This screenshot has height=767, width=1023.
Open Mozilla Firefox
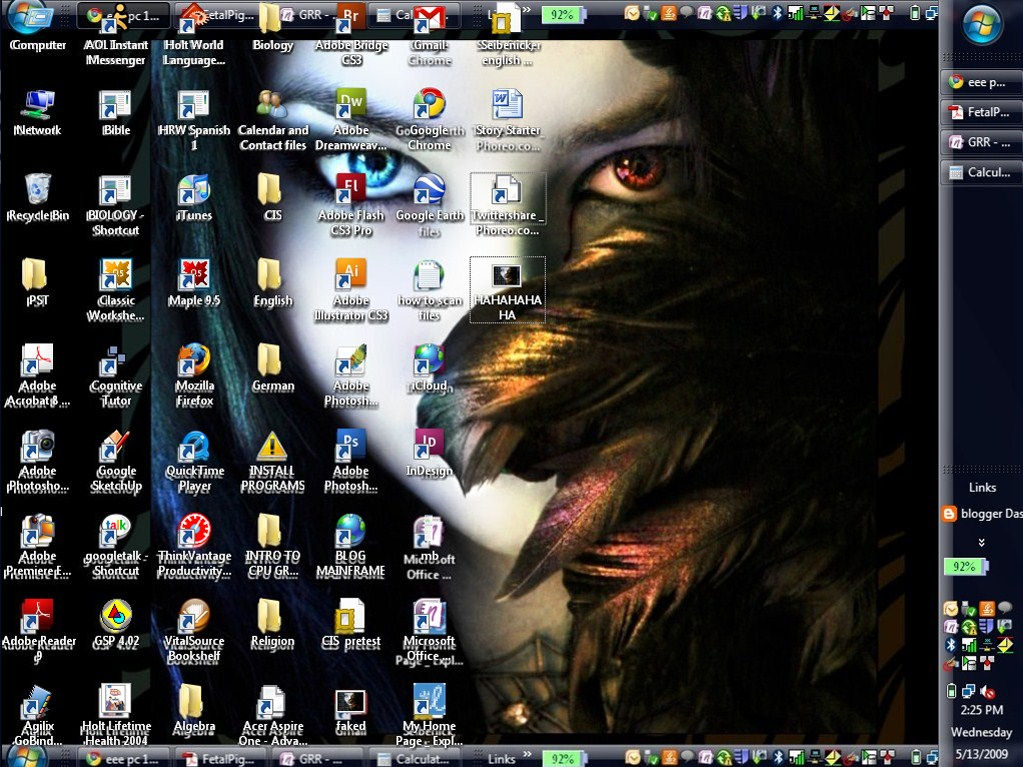pyautogui.click(x=194, y=375)
